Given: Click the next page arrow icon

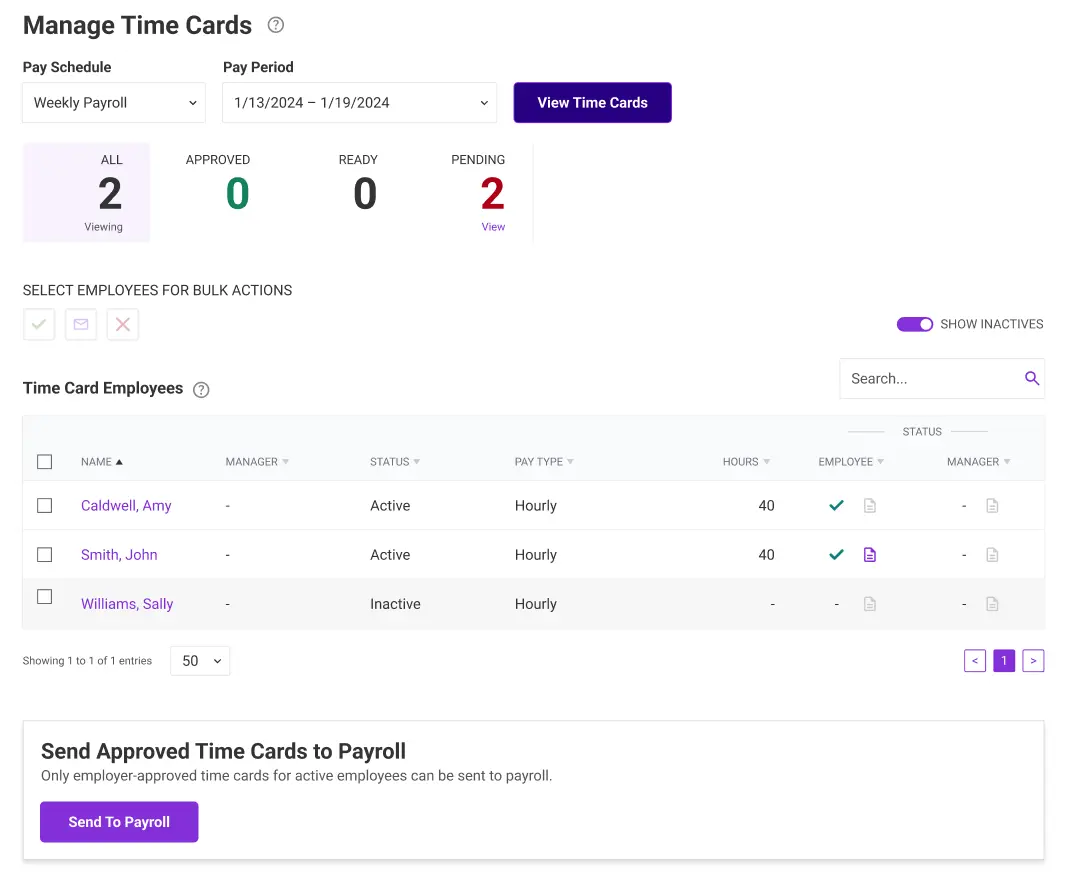Looking at the screenshot, I should point(1033,660).
